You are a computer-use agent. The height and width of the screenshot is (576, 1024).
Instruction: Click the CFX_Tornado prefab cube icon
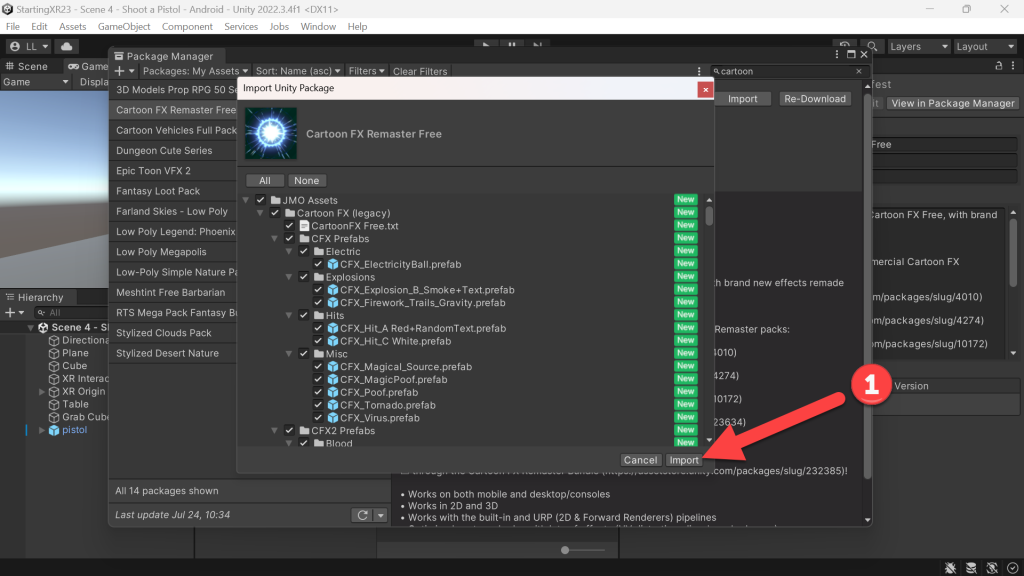point(332,405)
